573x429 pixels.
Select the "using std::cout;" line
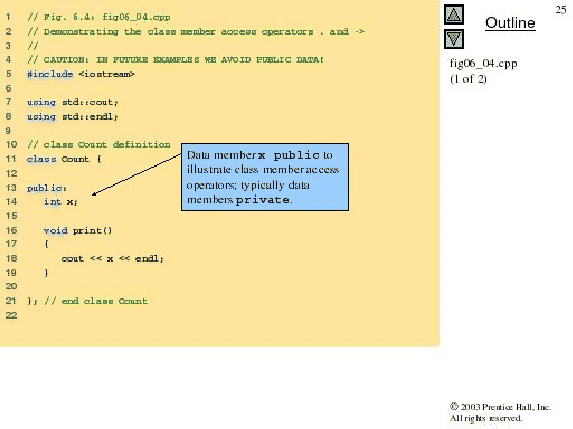pos(72,102)
